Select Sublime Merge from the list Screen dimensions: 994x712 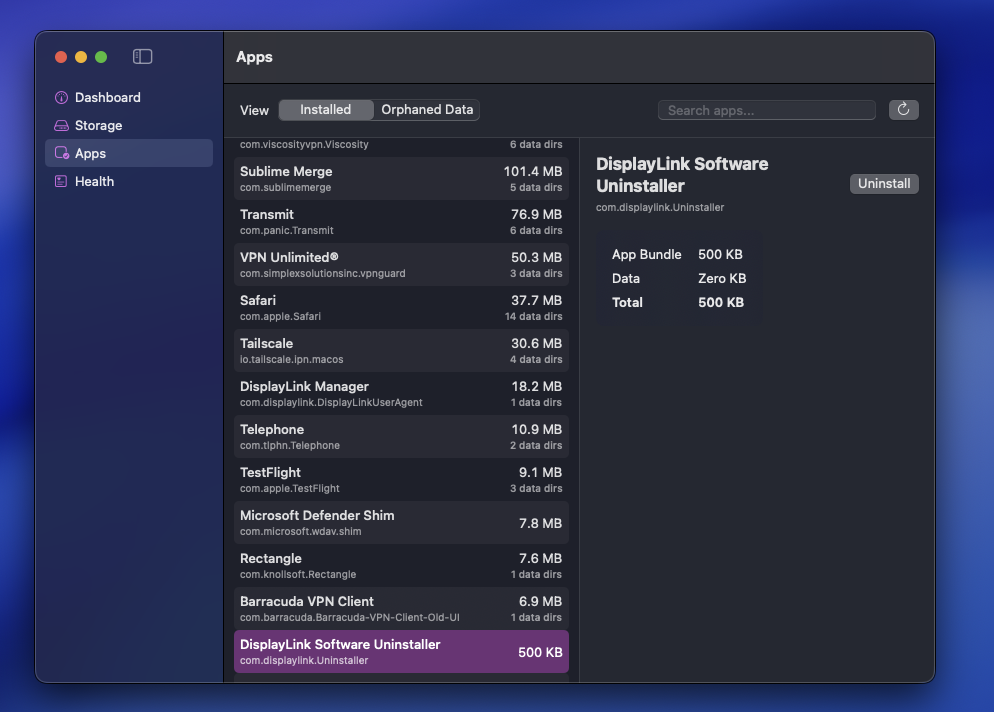point(400,178)
